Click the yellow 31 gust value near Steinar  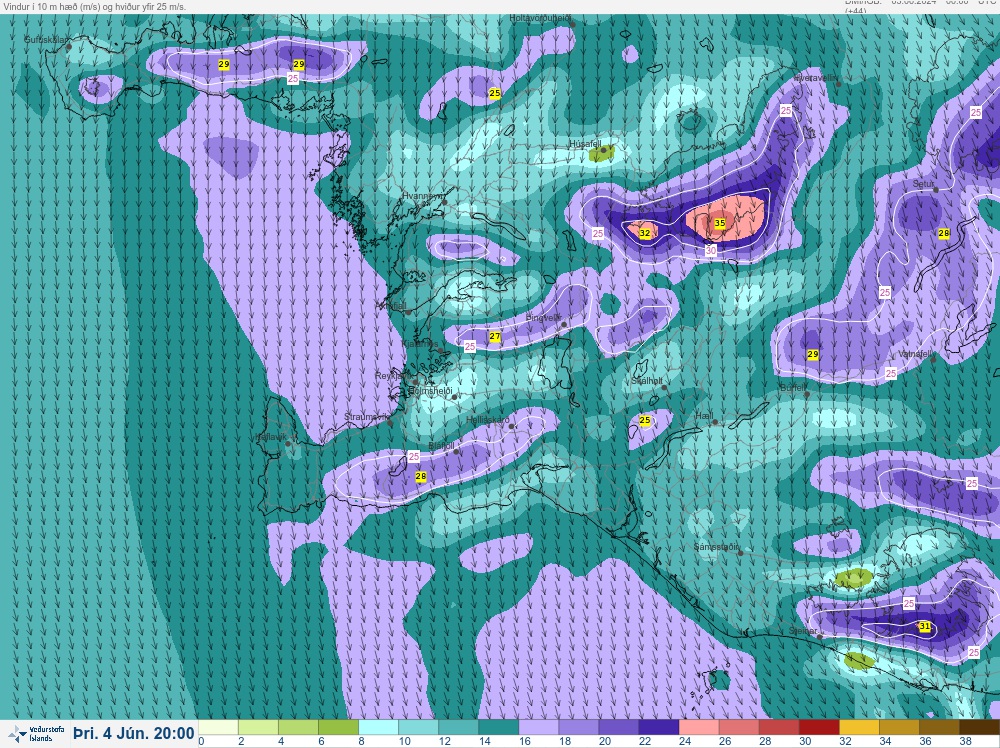coord(925,627)
